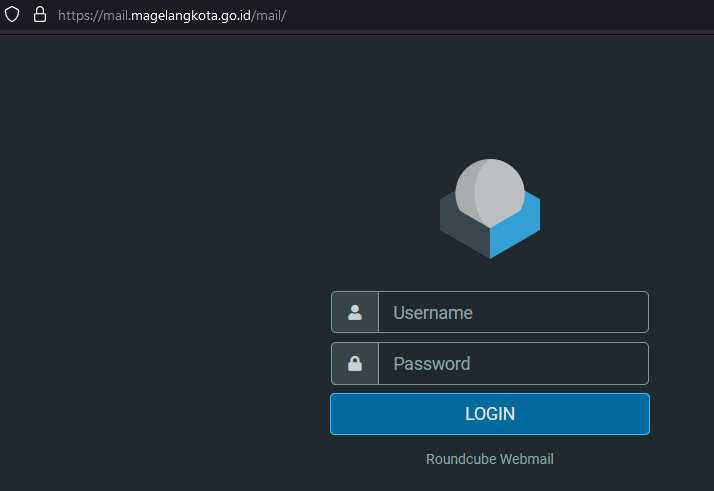714x491 pixels.
Task: Click the magelangkota.go.id domain text in URL
Action: (191, 15)
